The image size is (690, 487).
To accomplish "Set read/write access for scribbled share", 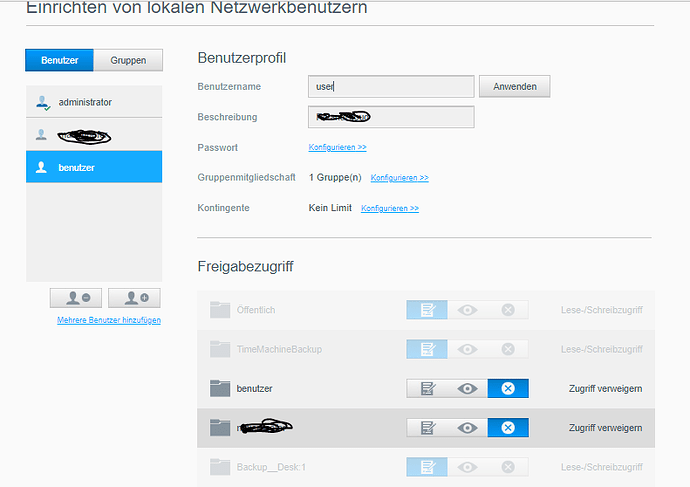I will pyautogui.click(x=427, y=428).
